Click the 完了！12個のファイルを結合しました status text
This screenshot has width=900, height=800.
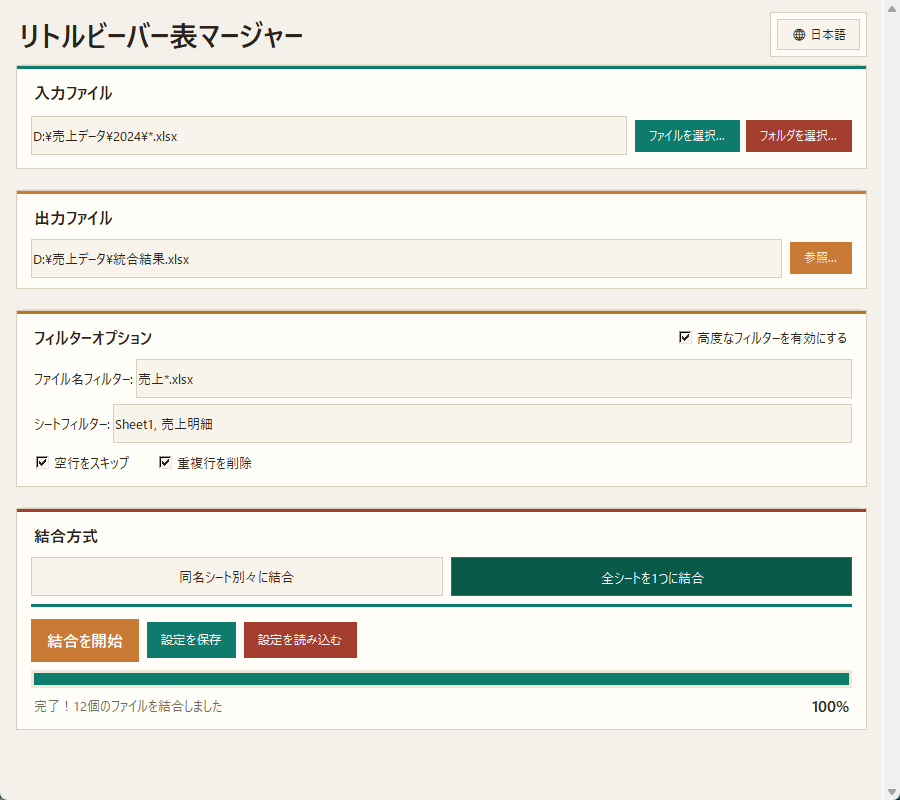pos(128,706)
